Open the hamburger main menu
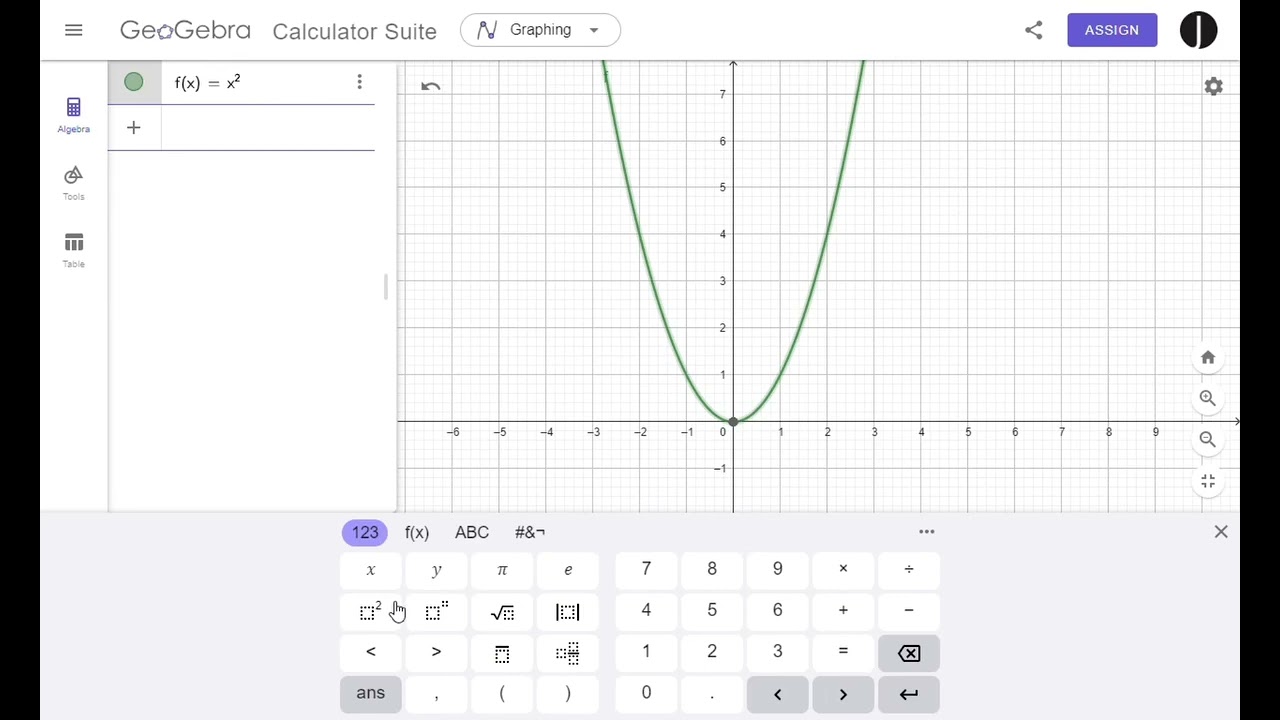 pos(73,30)
